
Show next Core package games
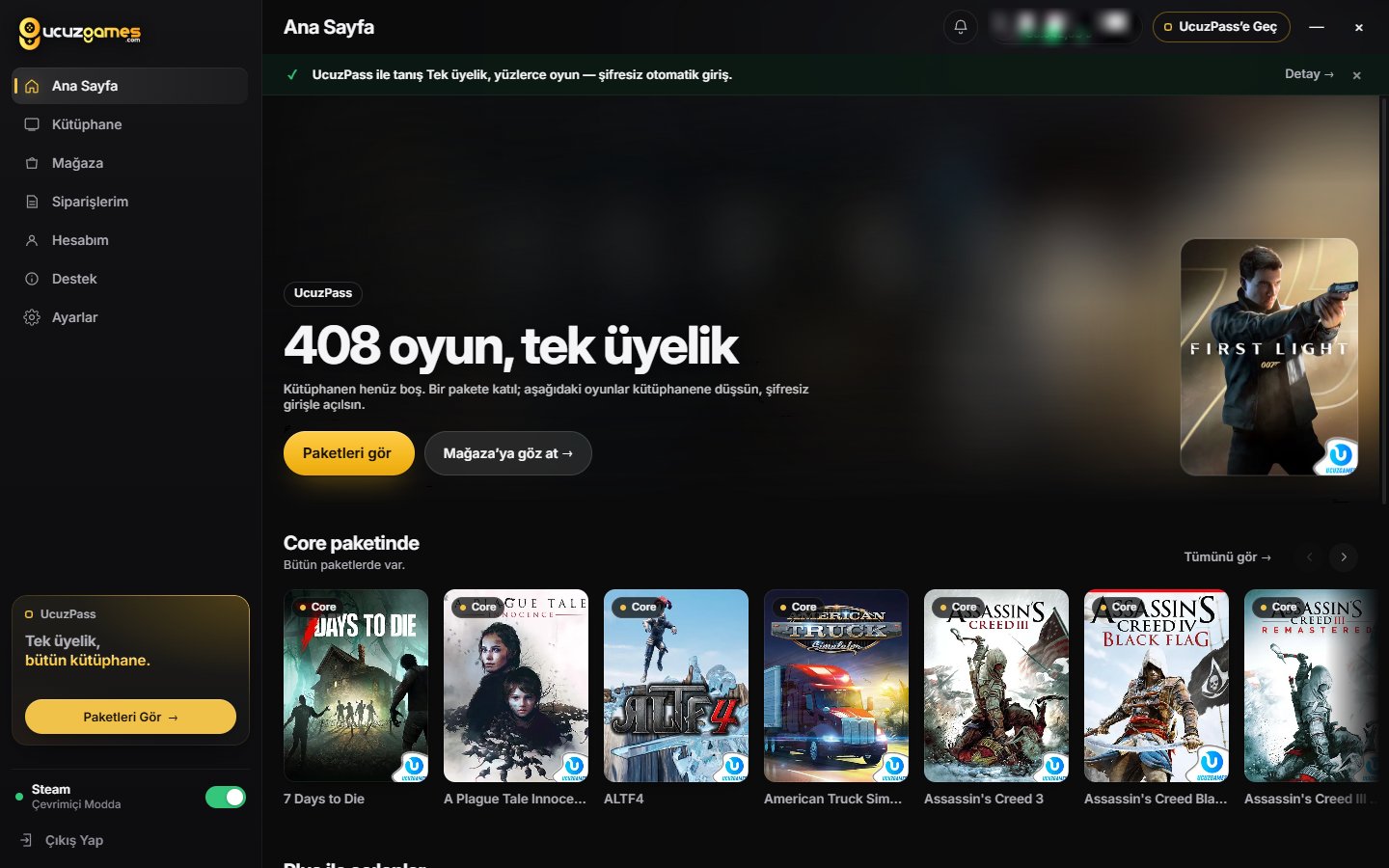pyautogui.click(x=1344, y=556)
